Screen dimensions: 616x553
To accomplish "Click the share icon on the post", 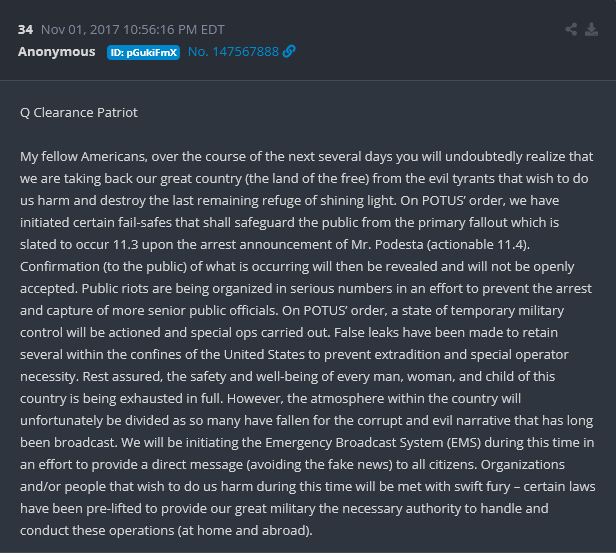I will [572, 29].
